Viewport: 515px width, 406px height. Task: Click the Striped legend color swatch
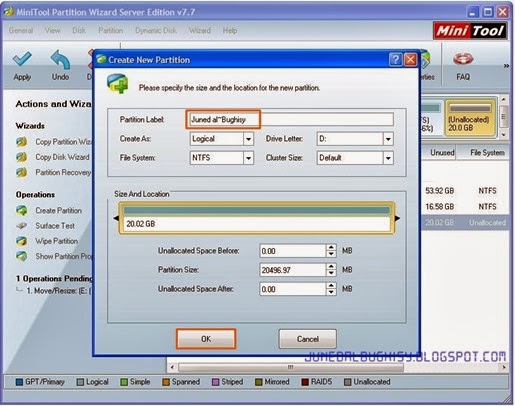(x=216, y=382)
